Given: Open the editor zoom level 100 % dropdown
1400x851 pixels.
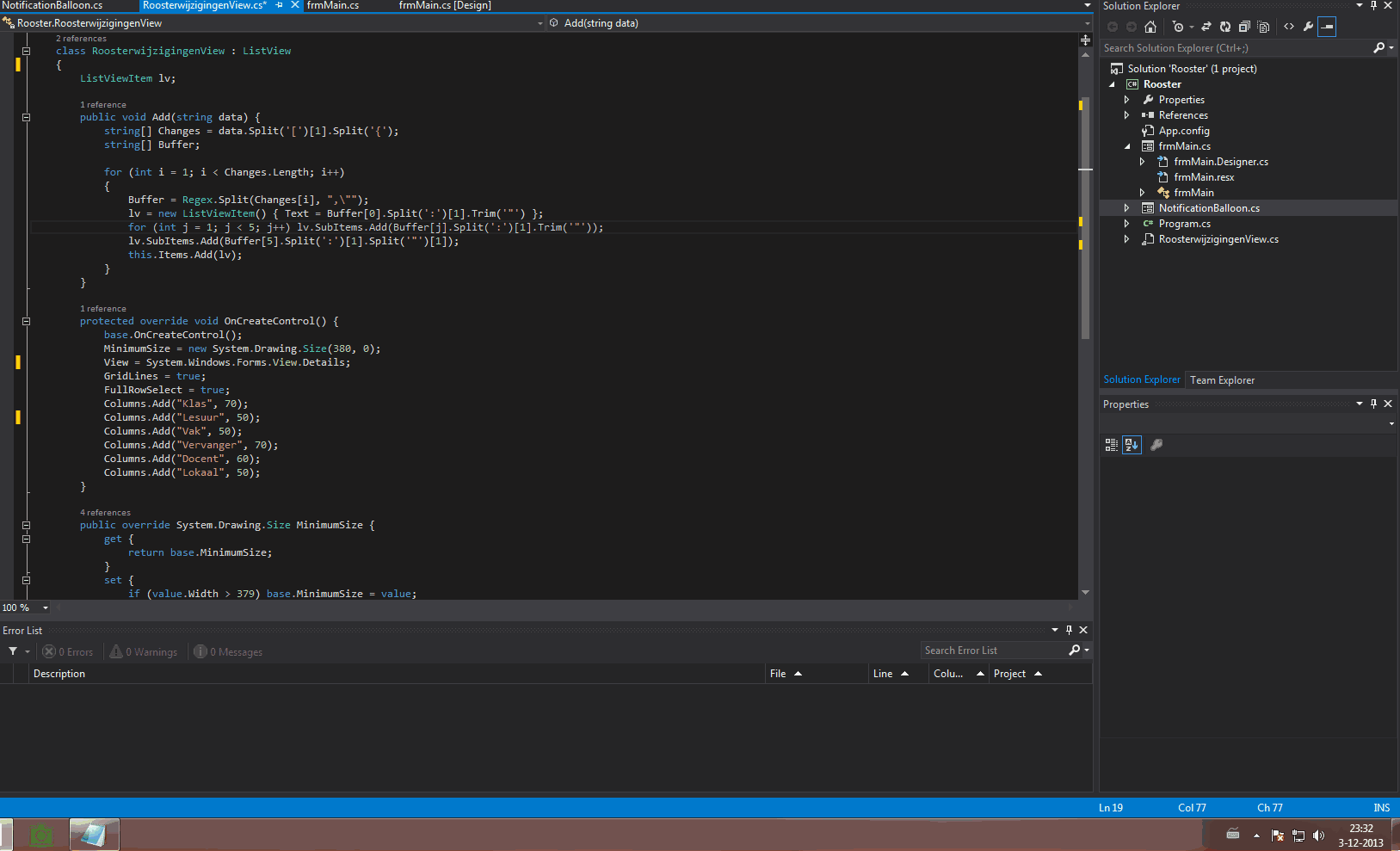Looking at the screenshot, I should point(46,607).
